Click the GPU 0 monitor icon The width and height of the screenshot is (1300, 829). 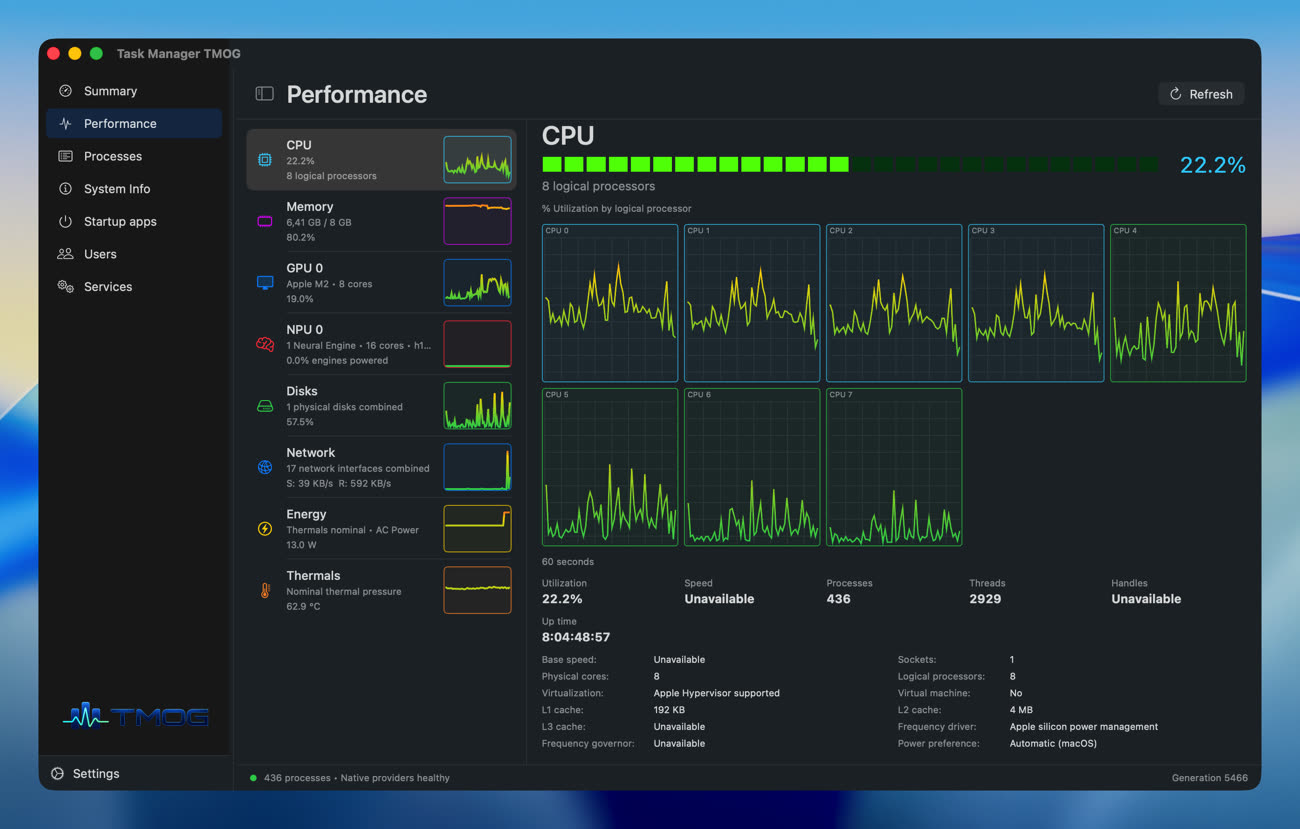pos(265,283)
